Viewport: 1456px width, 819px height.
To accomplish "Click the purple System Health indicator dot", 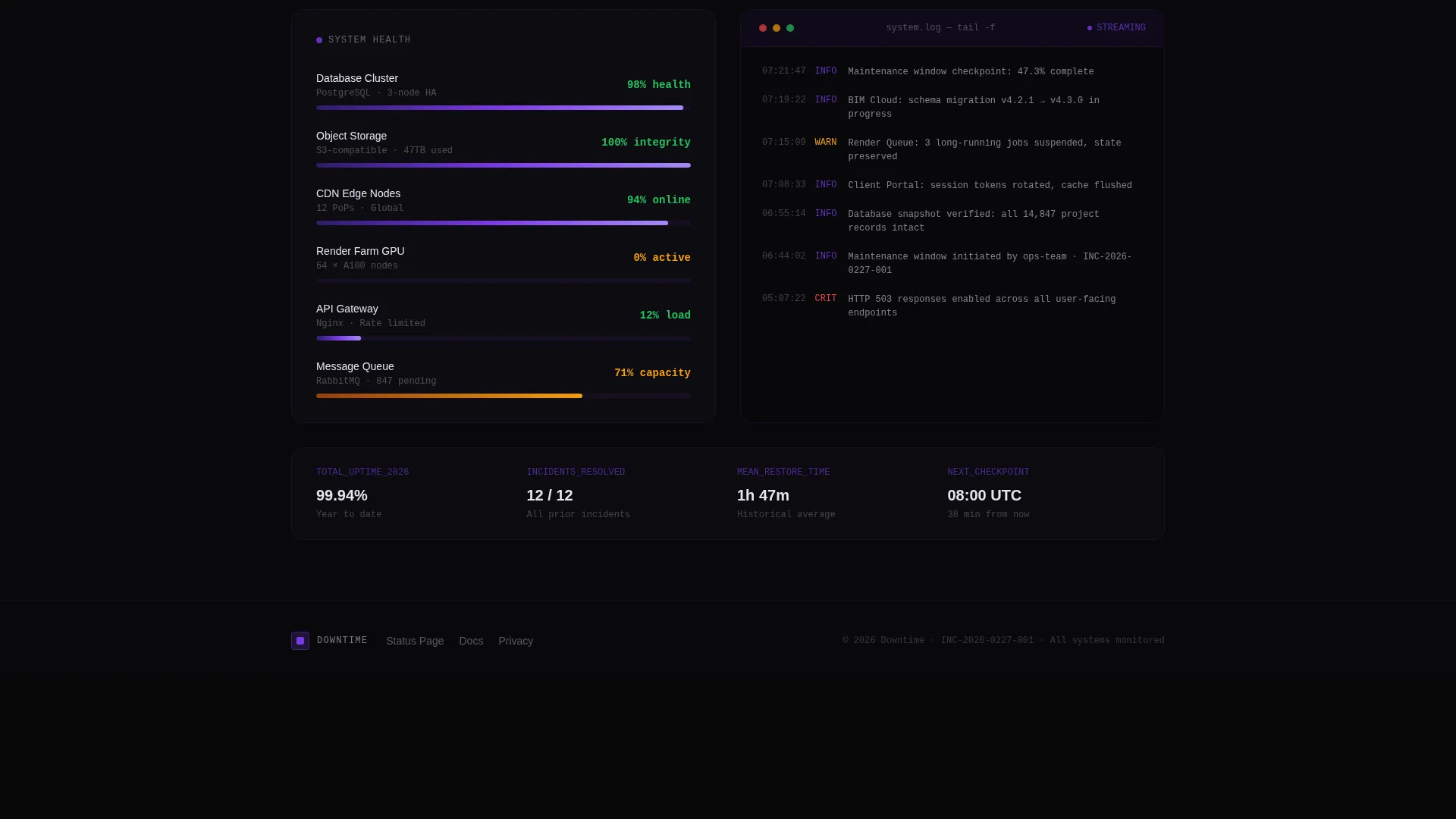I will pos(319,40).
